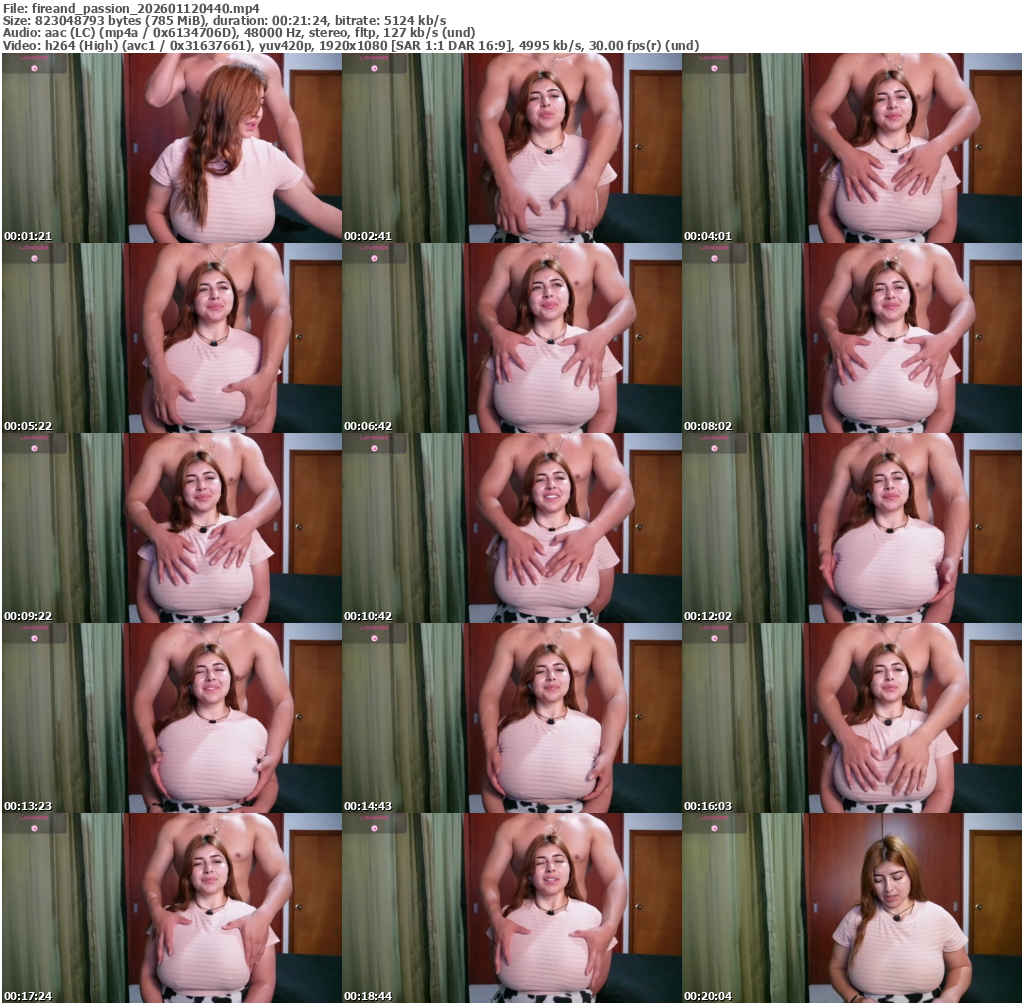Click the 00:14:43 timestamp label

pyautogui.click(x=368, y=806)
